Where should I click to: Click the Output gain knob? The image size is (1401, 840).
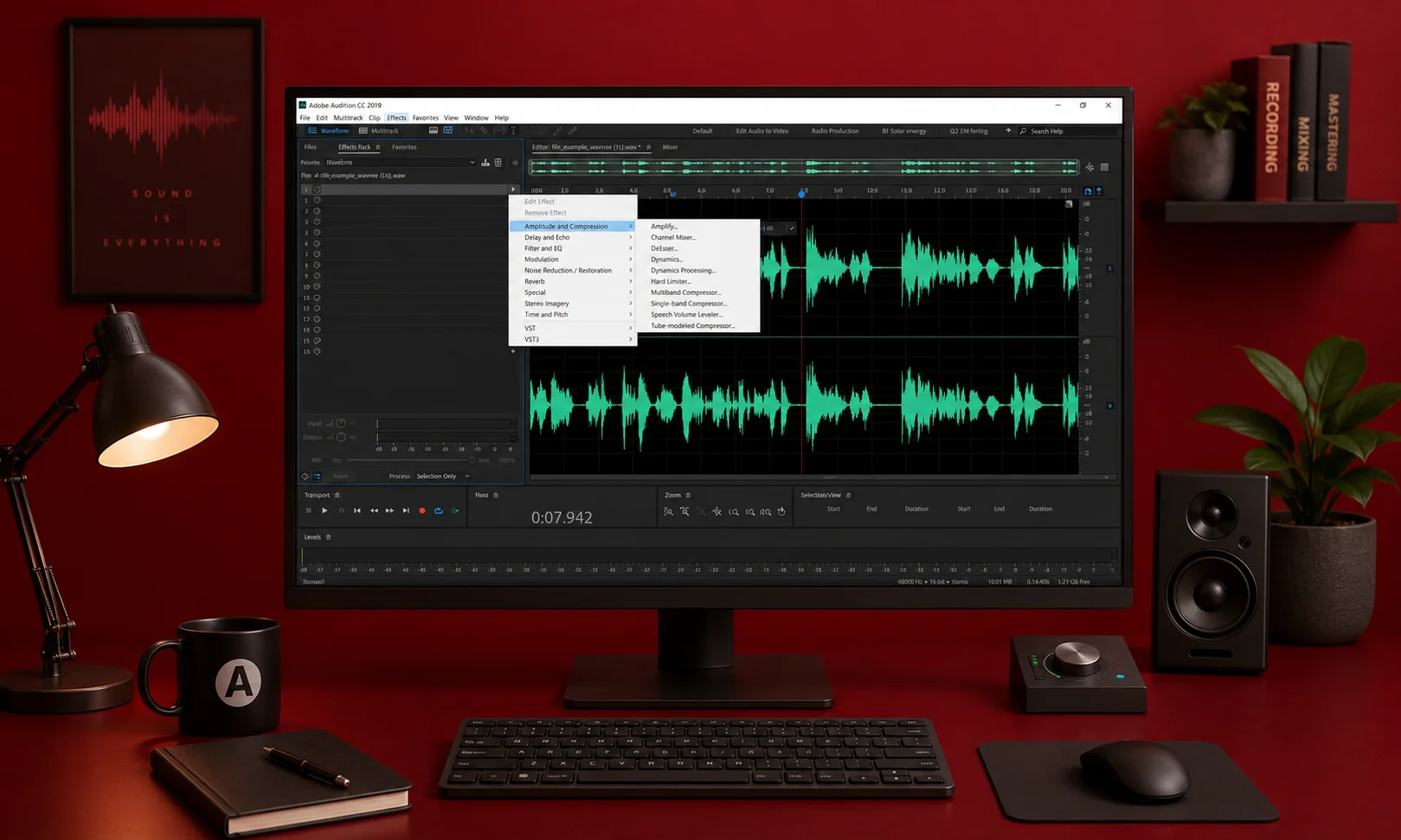[341, 437]
